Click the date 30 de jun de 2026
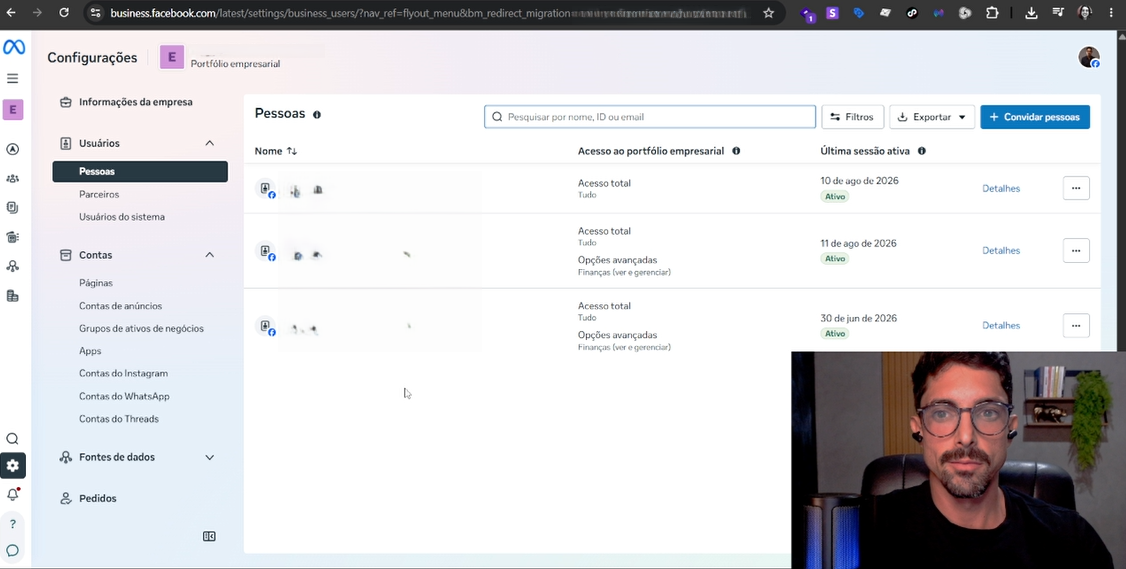 point(858,318)
